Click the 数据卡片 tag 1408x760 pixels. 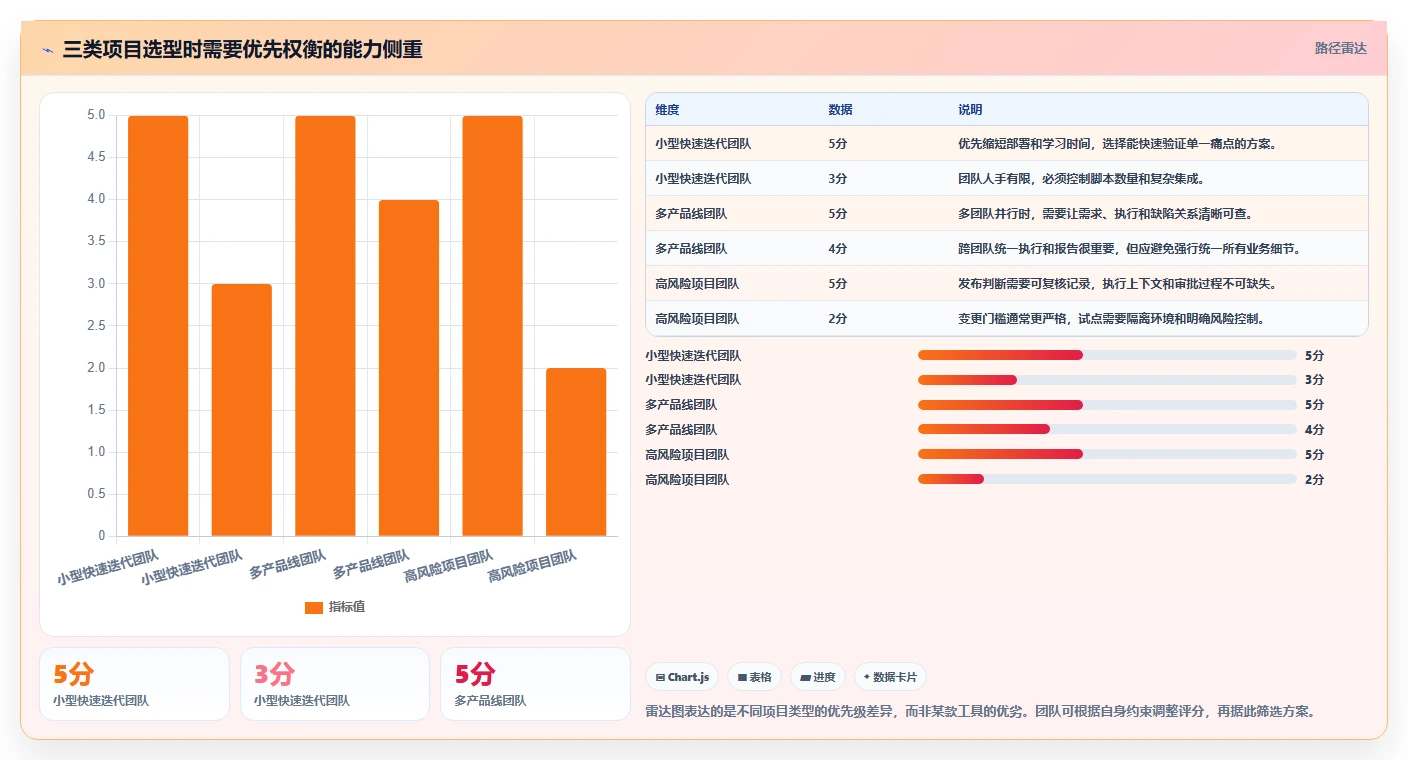tap(890, 677)
